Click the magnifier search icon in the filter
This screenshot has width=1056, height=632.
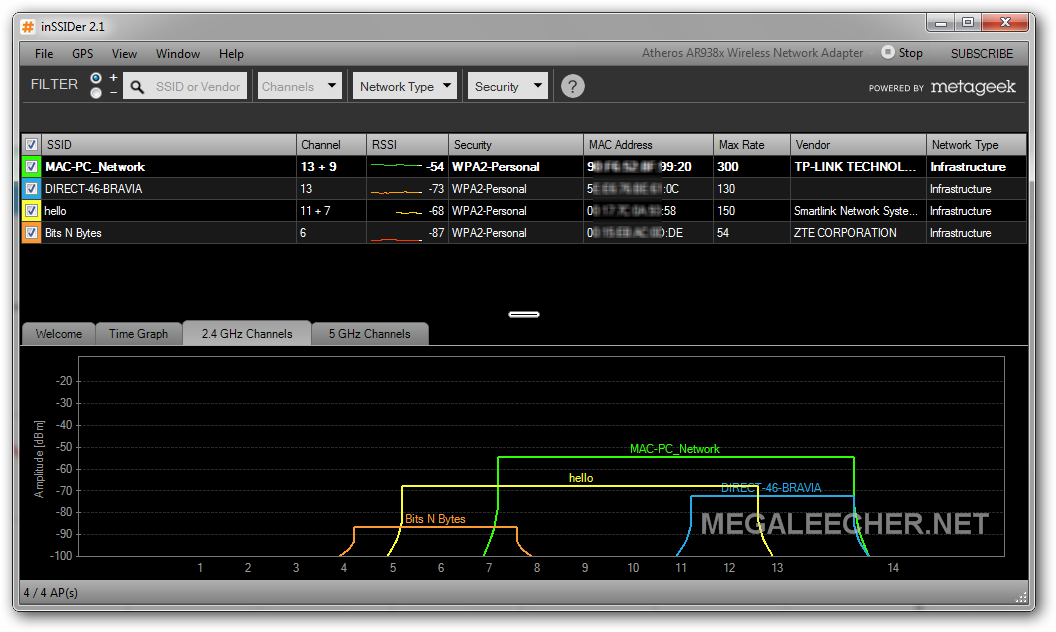tap(137, 87)
